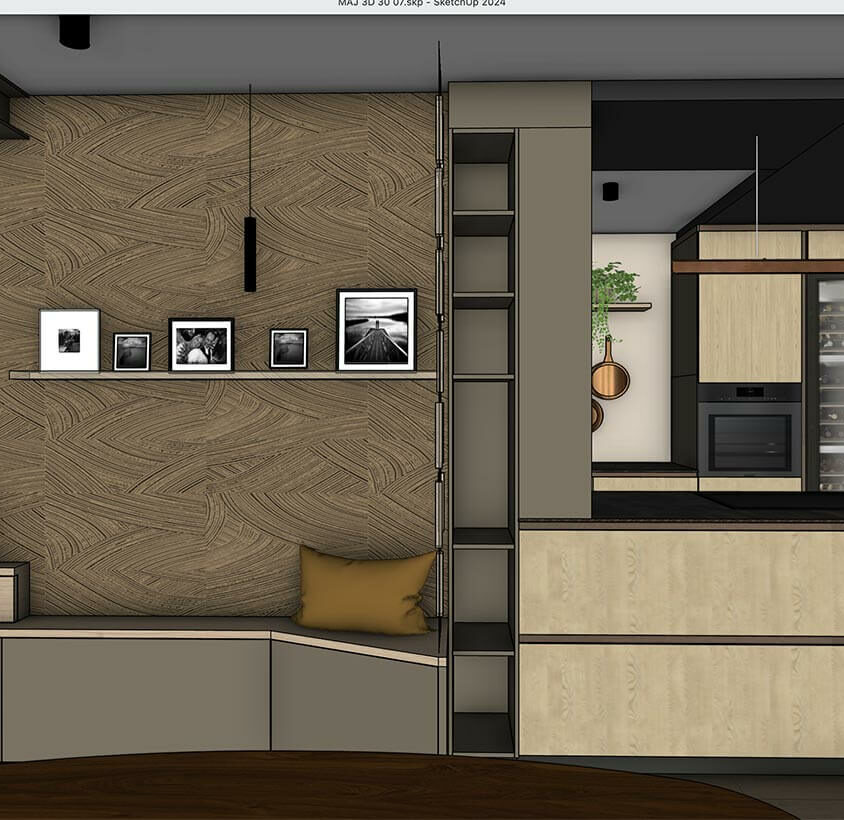
Task: Select the large framed pier photograph
Action: coord(376,330)
